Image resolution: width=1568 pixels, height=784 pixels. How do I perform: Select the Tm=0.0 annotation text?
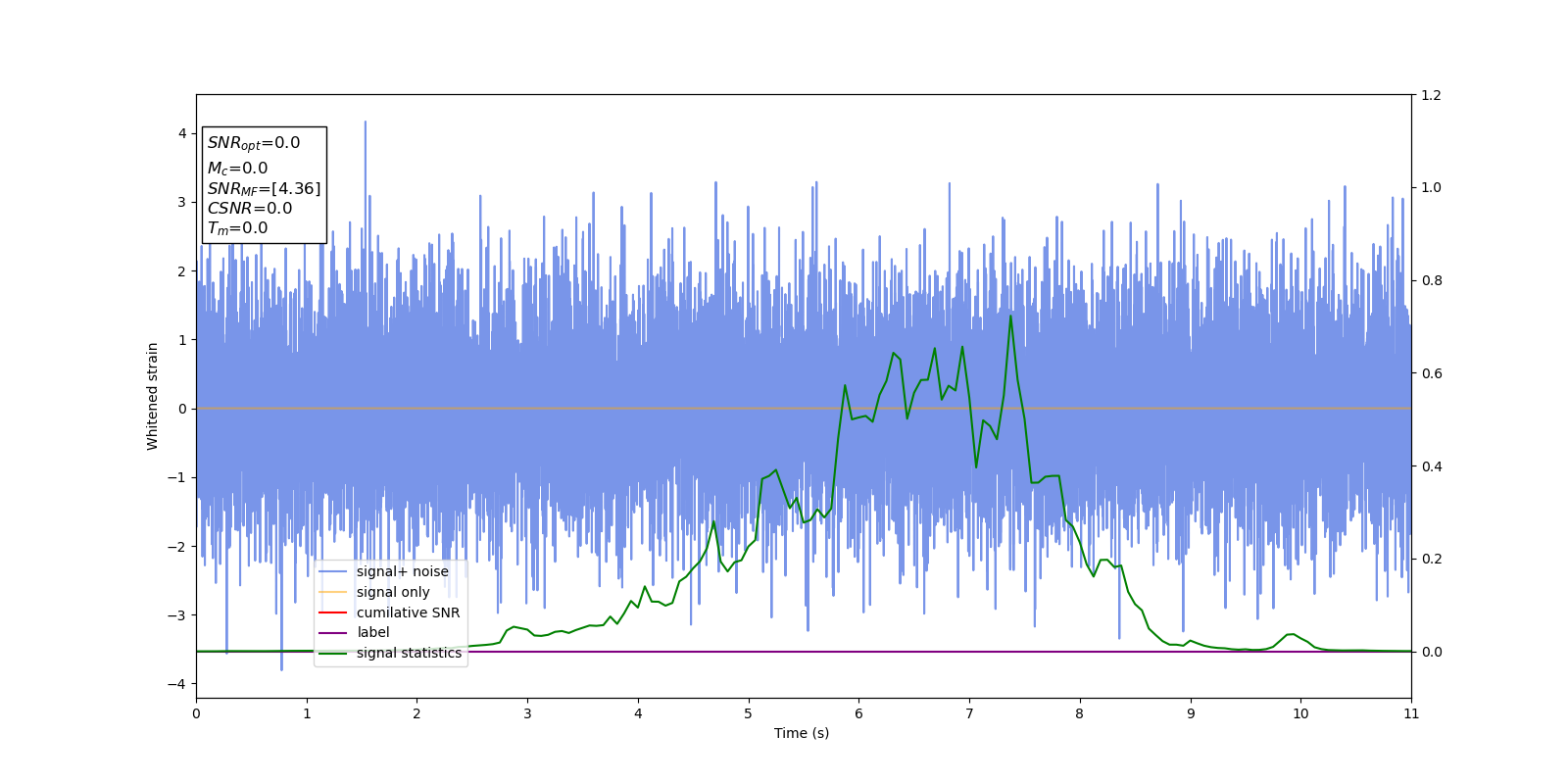point(237,228)
